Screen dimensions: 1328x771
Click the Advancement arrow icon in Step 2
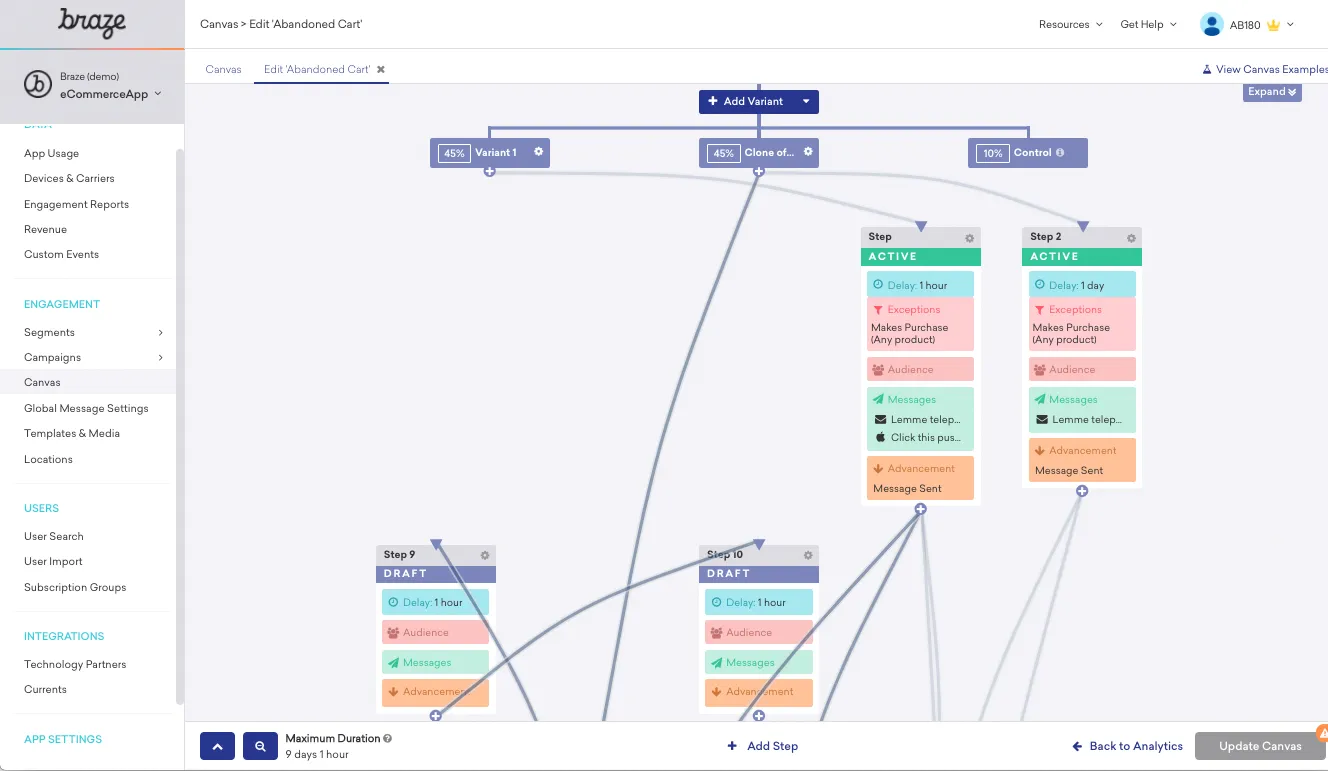pyautogui.click(x=1039, y=448)
